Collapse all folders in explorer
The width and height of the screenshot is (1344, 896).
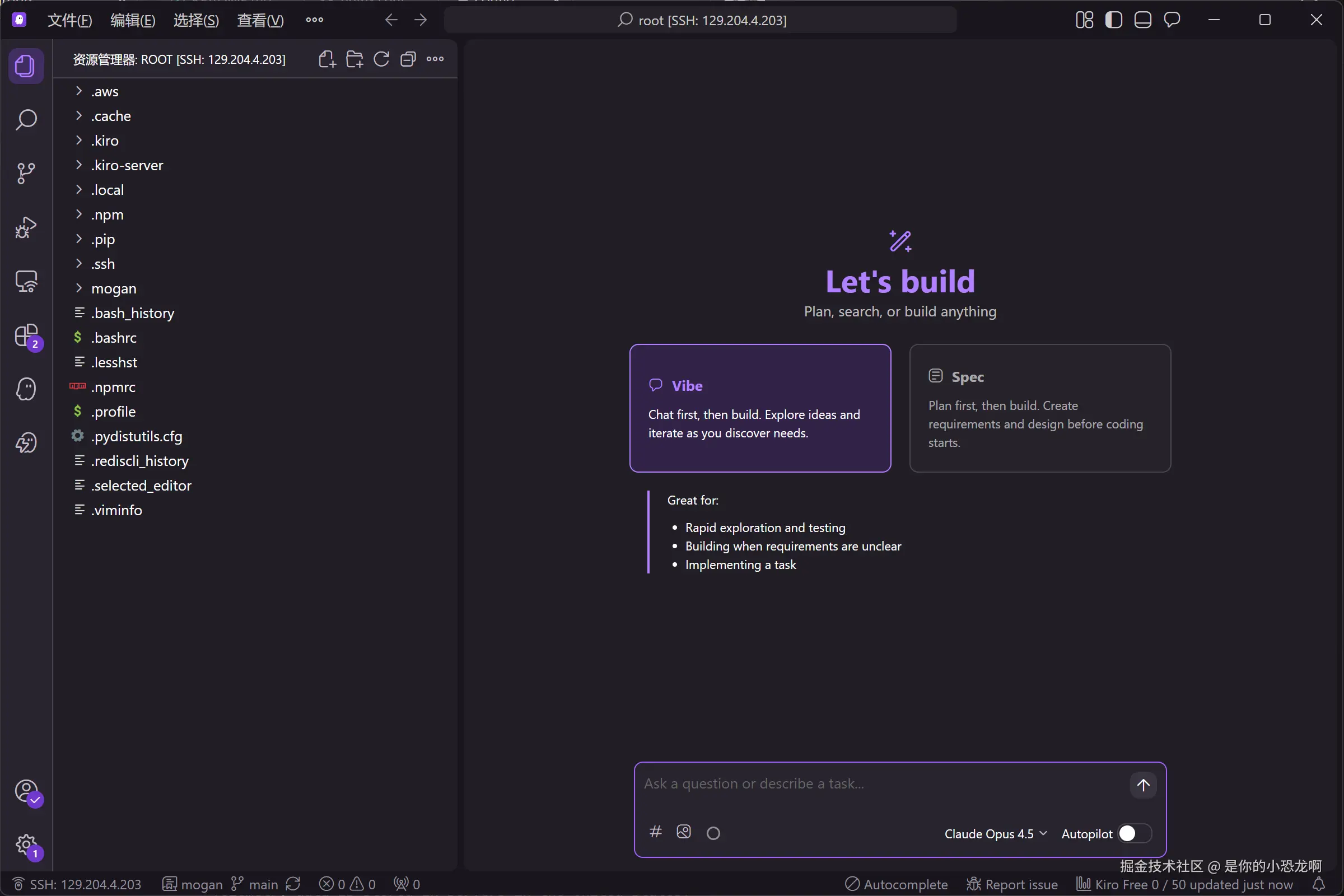pos(408,59)
